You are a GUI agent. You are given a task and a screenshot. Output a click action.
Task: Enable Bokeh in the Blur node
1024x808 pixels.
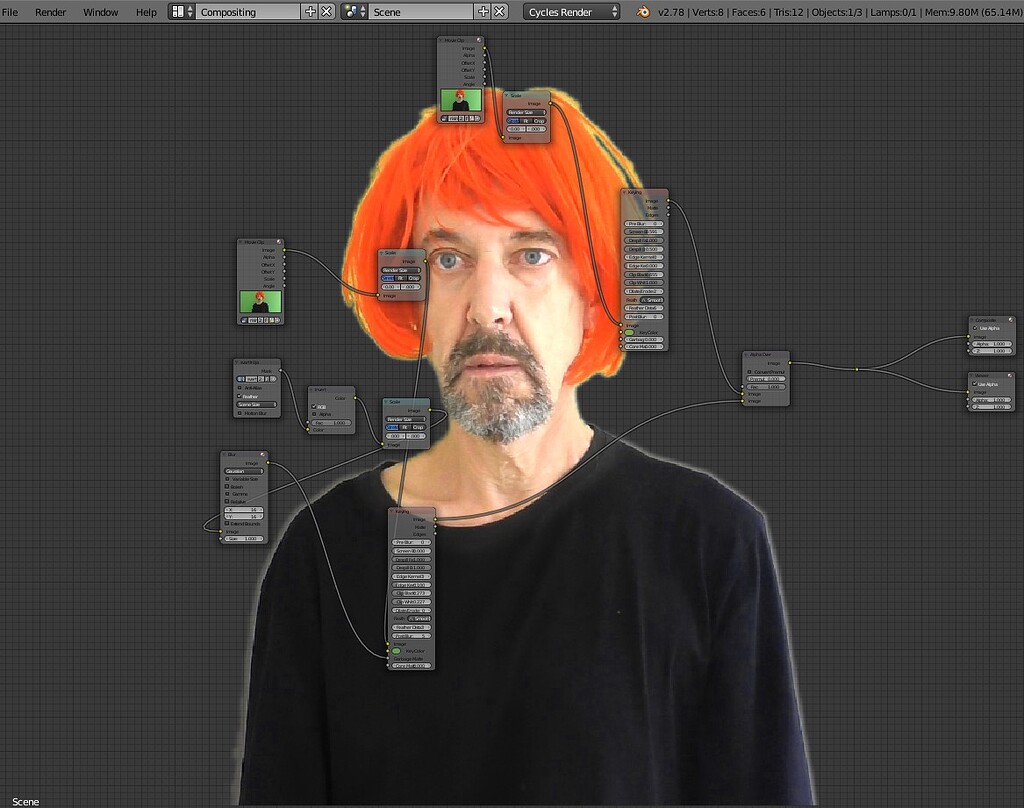point(227,487)
